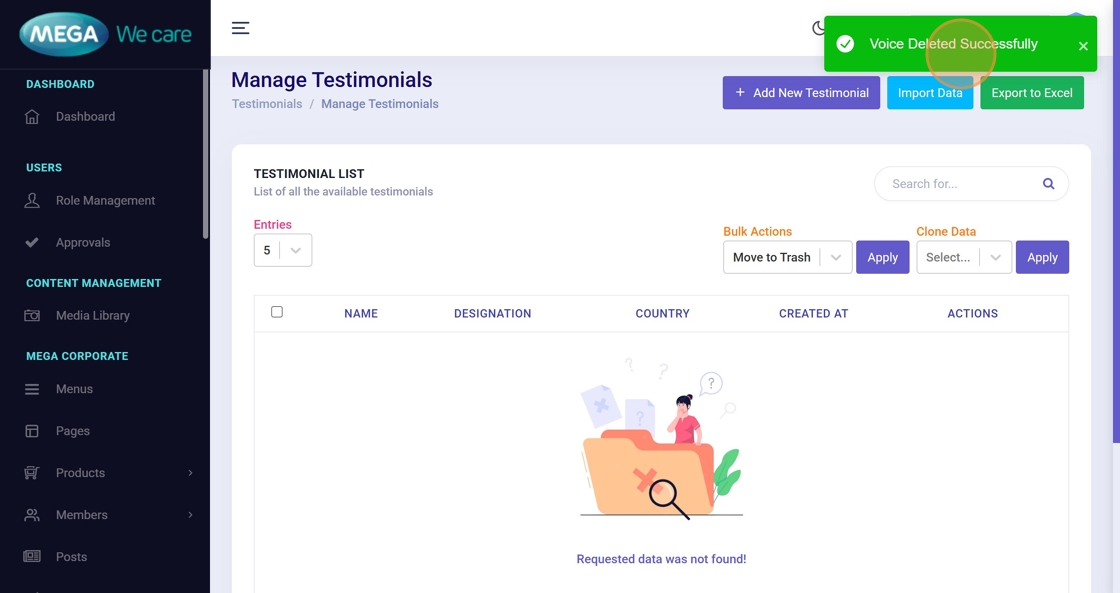Tick the select-all checkbox in table header
1120x593 pixels.
click(277, 312)
